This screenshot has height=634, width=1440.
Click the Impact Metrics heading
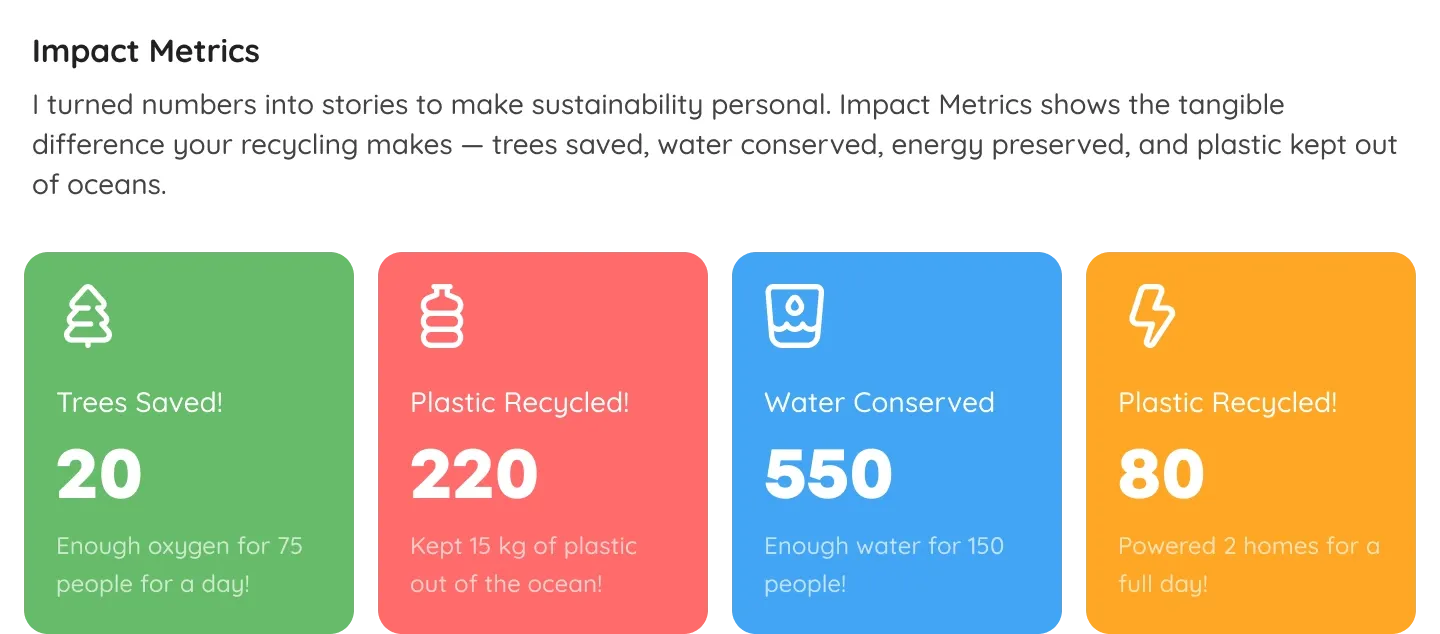[145, 50]
